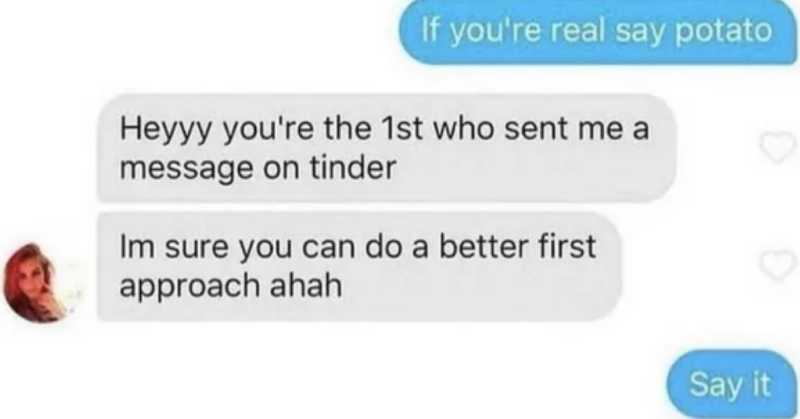Select the "If you're real say potato" bubble
800x419 pixels.
(x=598, y=32)
